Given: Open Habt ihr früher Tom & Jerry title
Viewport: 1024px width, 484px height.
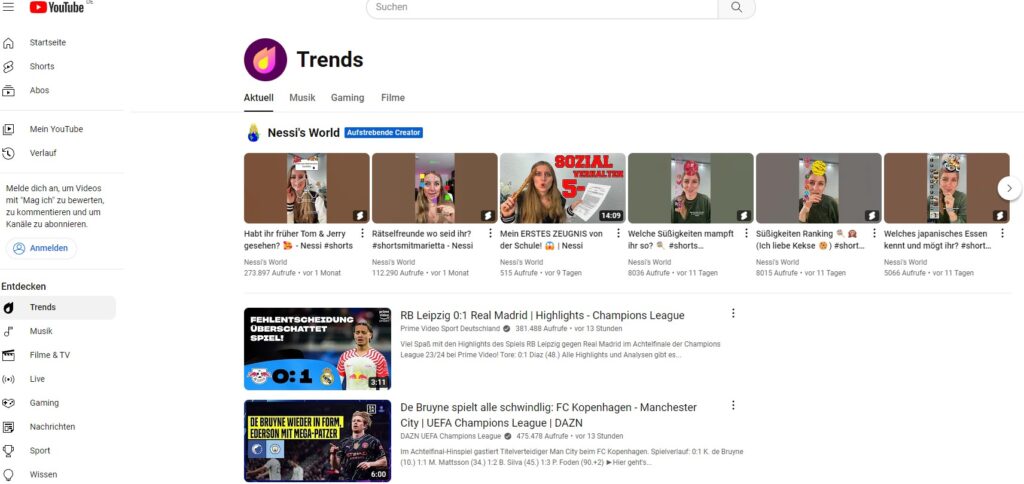Looking at the screenshot, I should point(298,240).
